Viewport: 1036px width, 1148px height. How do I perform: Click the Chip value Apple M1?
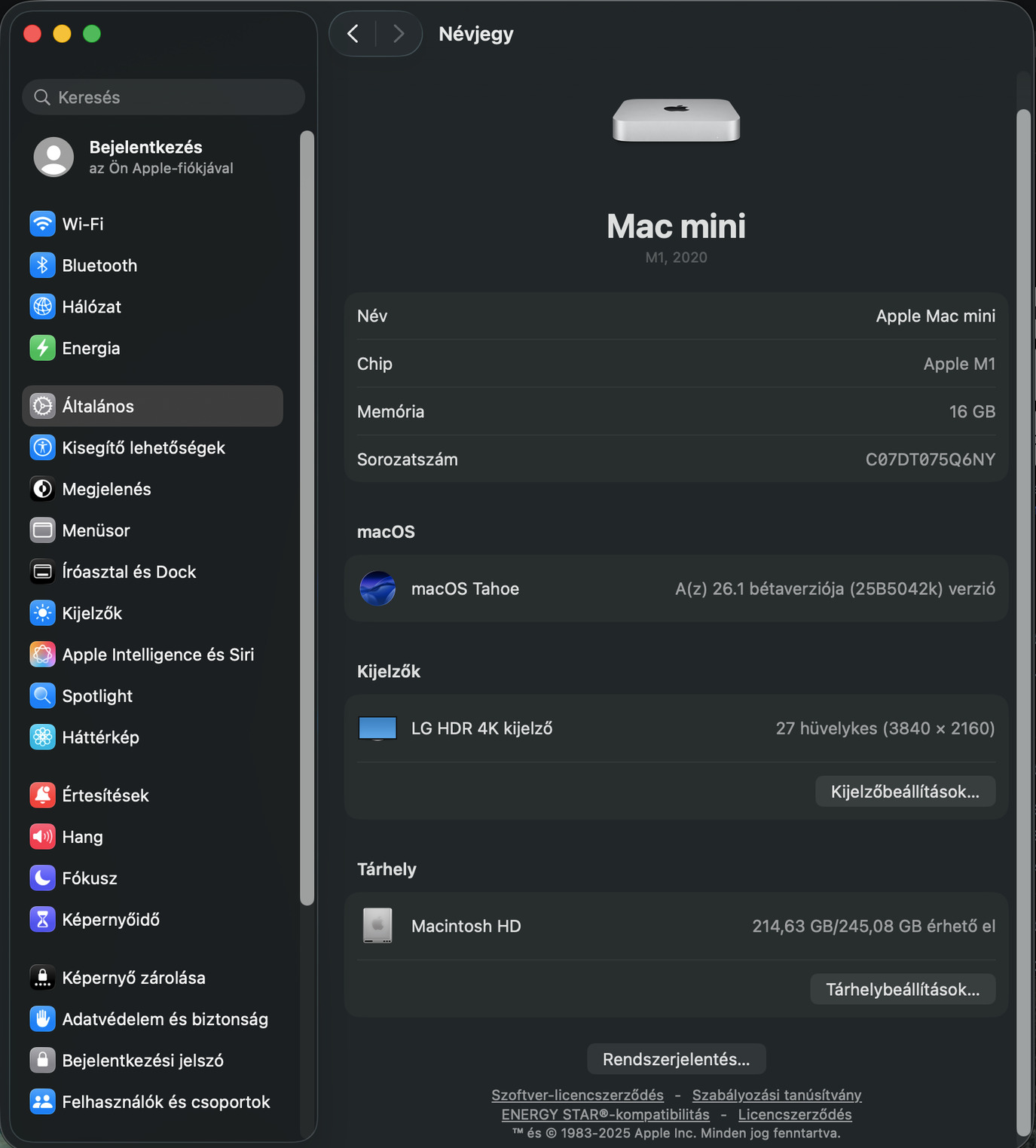click(959, 364)
